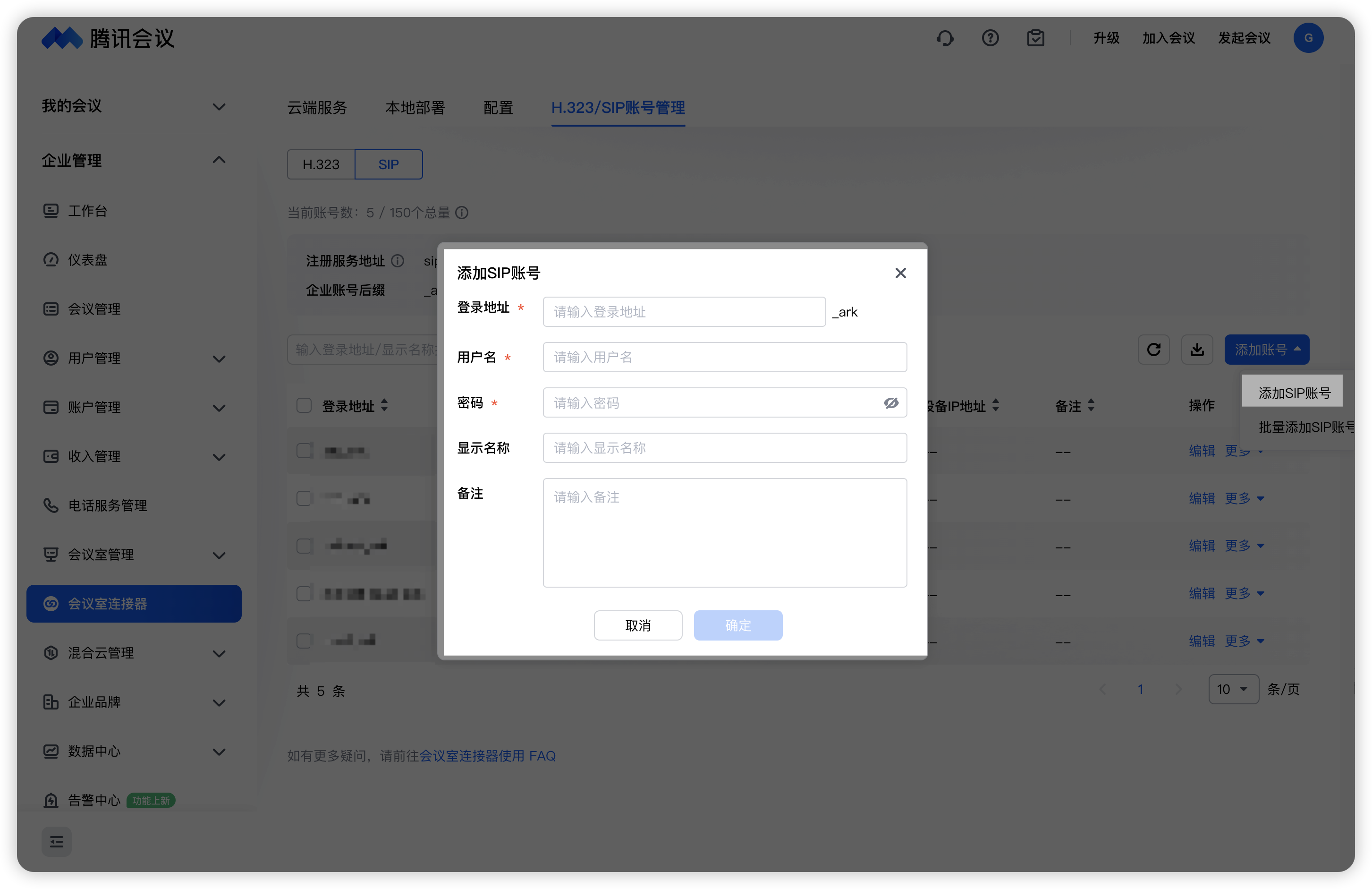Image resolution: width=1372 pixels, height=889 pixels.
Task: Open 添加账号 dropdown button
Action: tap(1267, 350)
